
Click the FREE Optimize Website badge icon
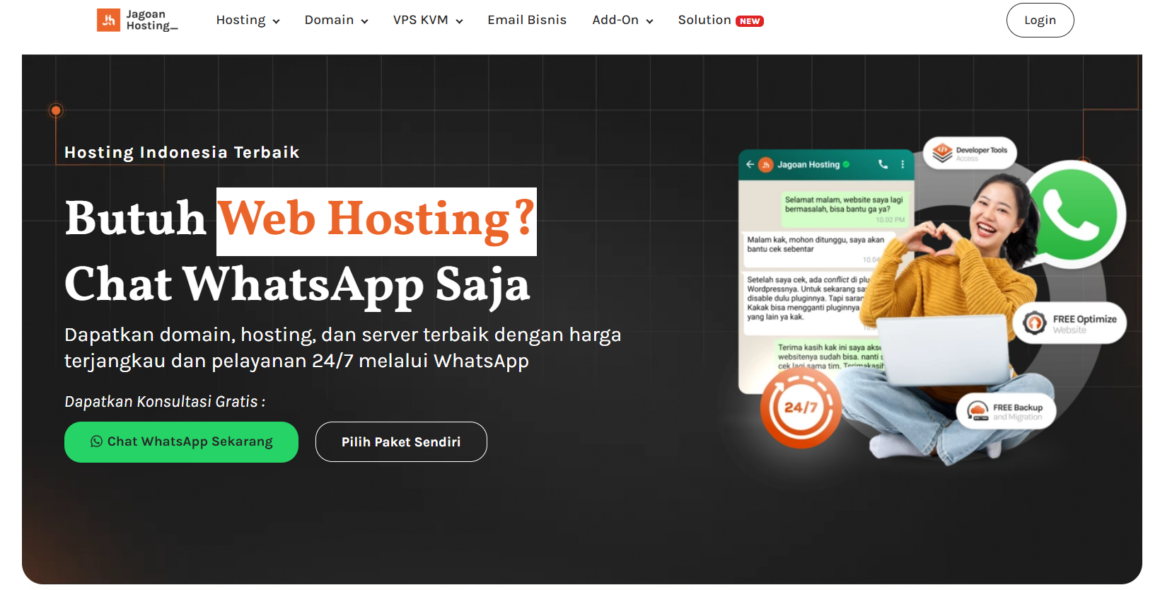[1035, 323]
